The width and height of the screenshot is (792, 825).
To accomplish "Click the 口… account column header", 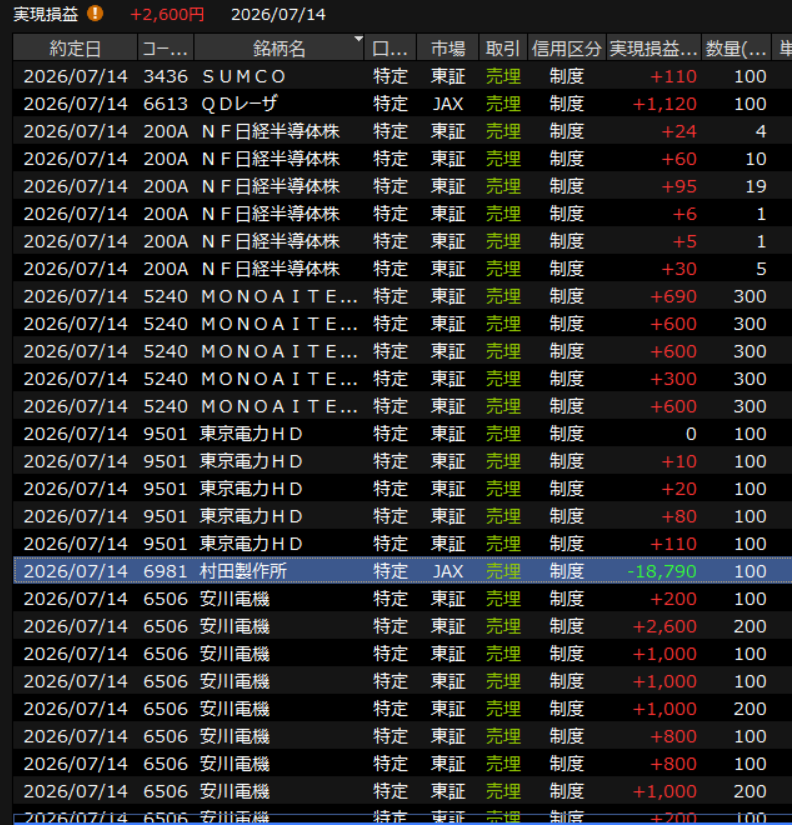I will [390, 48].
